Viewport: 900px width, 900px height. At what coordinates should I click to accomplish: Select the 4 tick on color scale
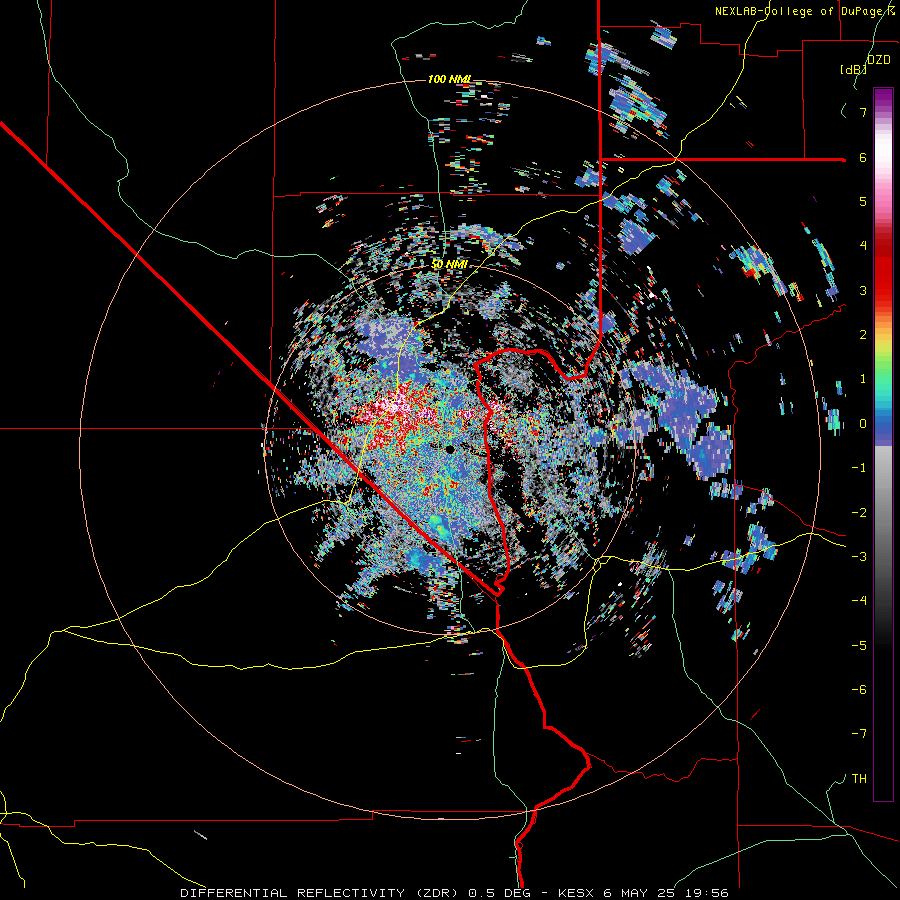point(863,246)
